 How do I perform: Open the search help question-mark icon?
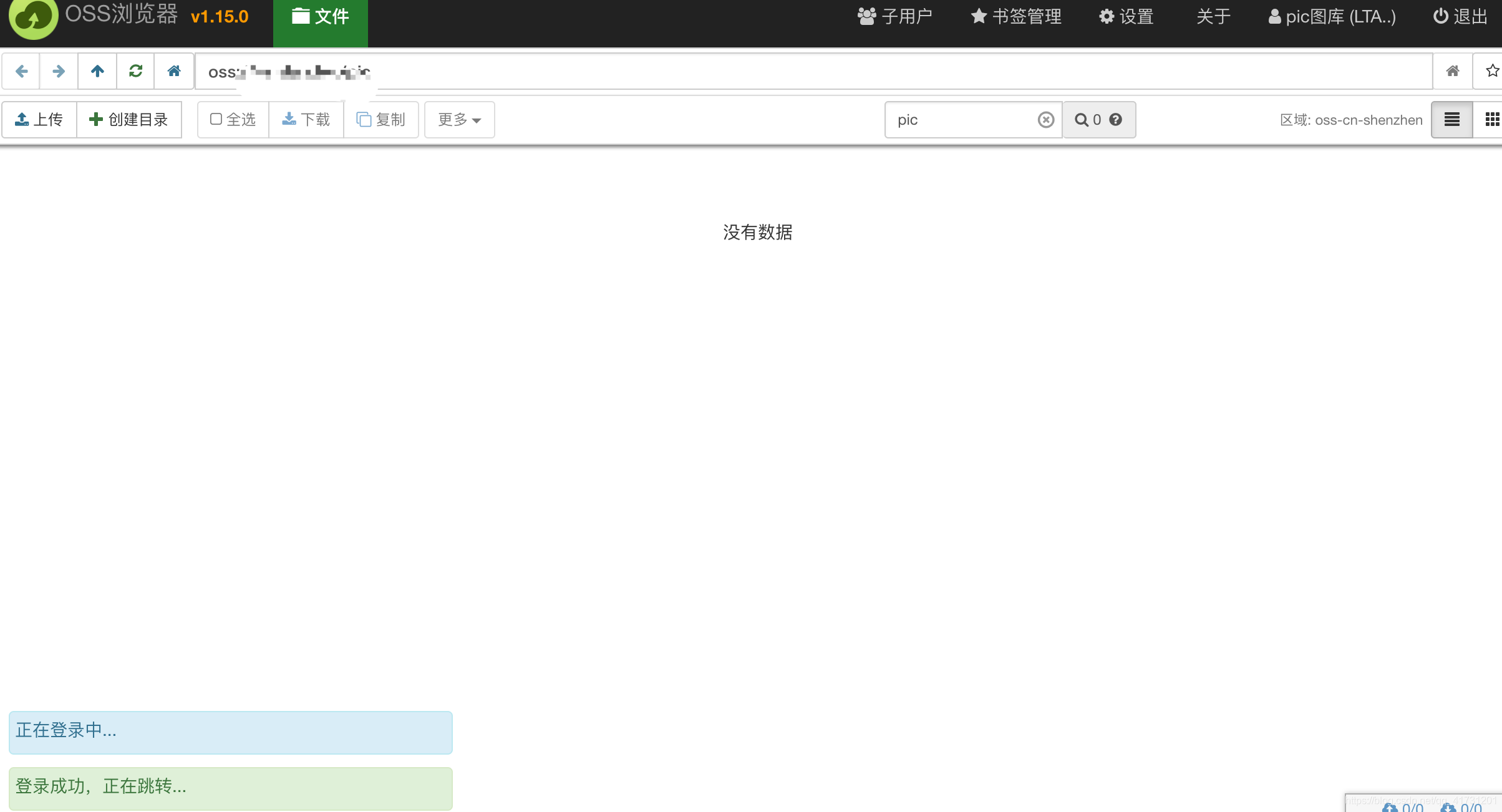pos(1116,119)
